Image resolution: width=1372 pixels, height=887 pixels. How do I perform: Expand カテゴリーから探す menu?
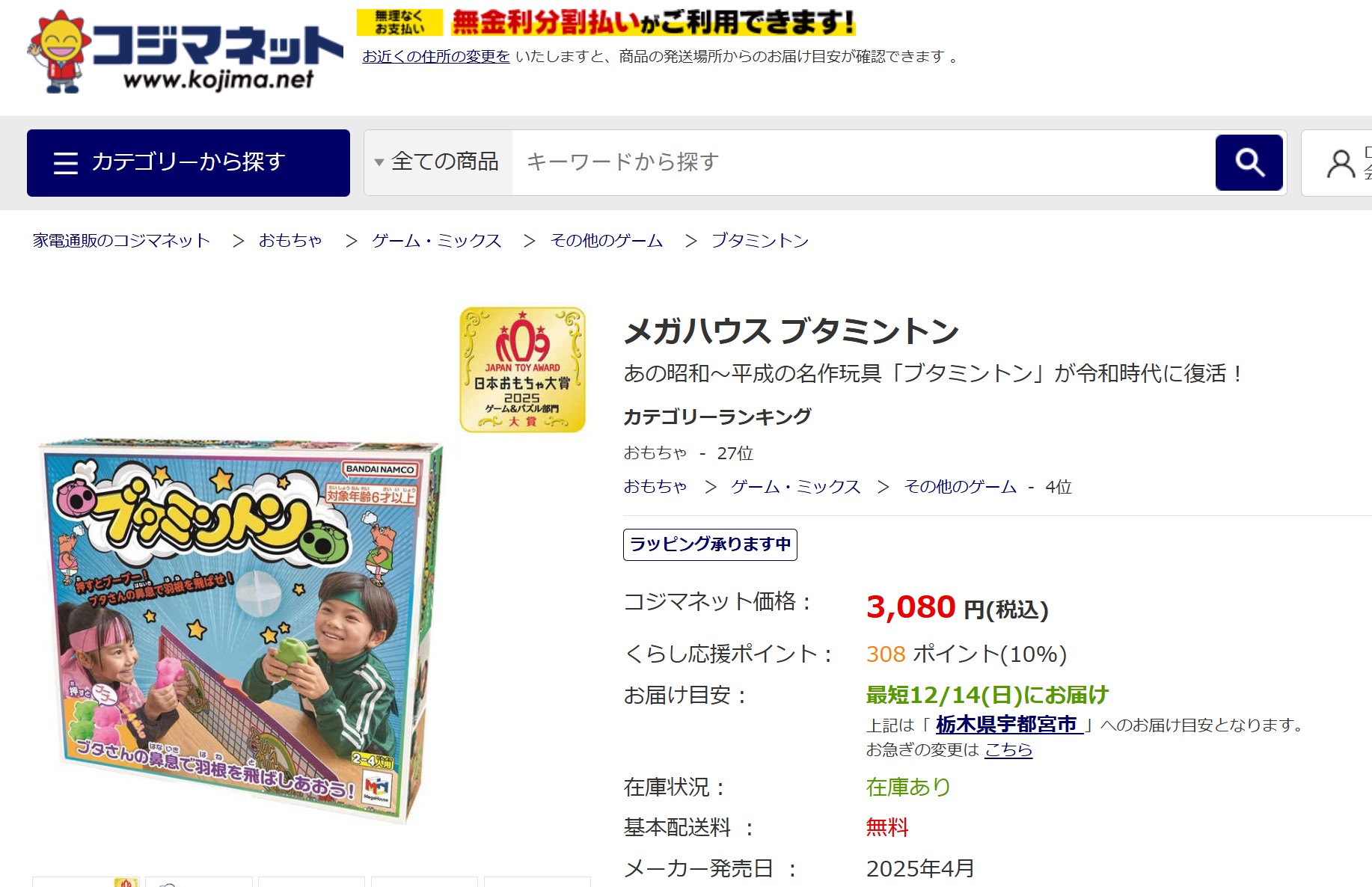point(189,162)
